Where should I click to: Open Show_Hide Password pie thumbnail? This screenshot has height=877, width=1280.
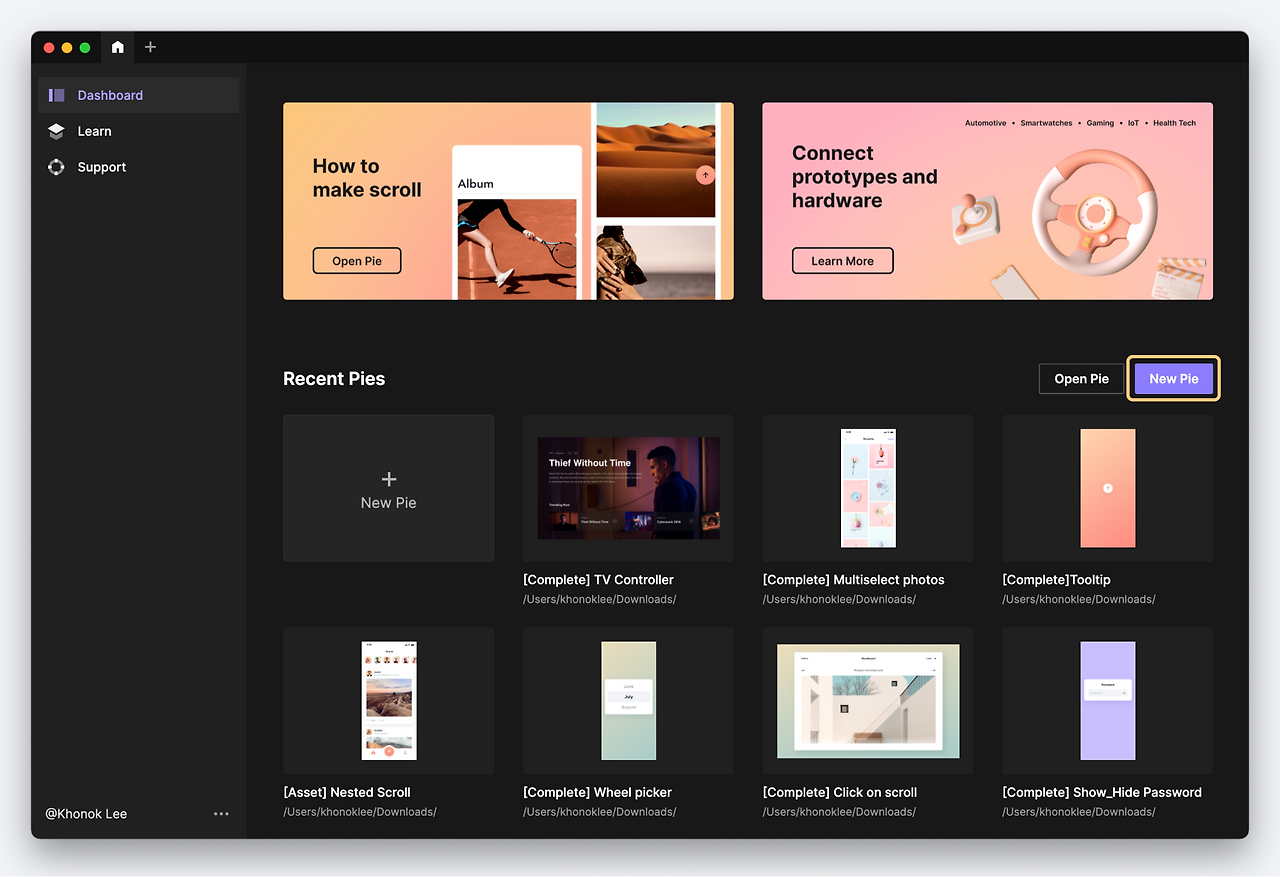1108,701
